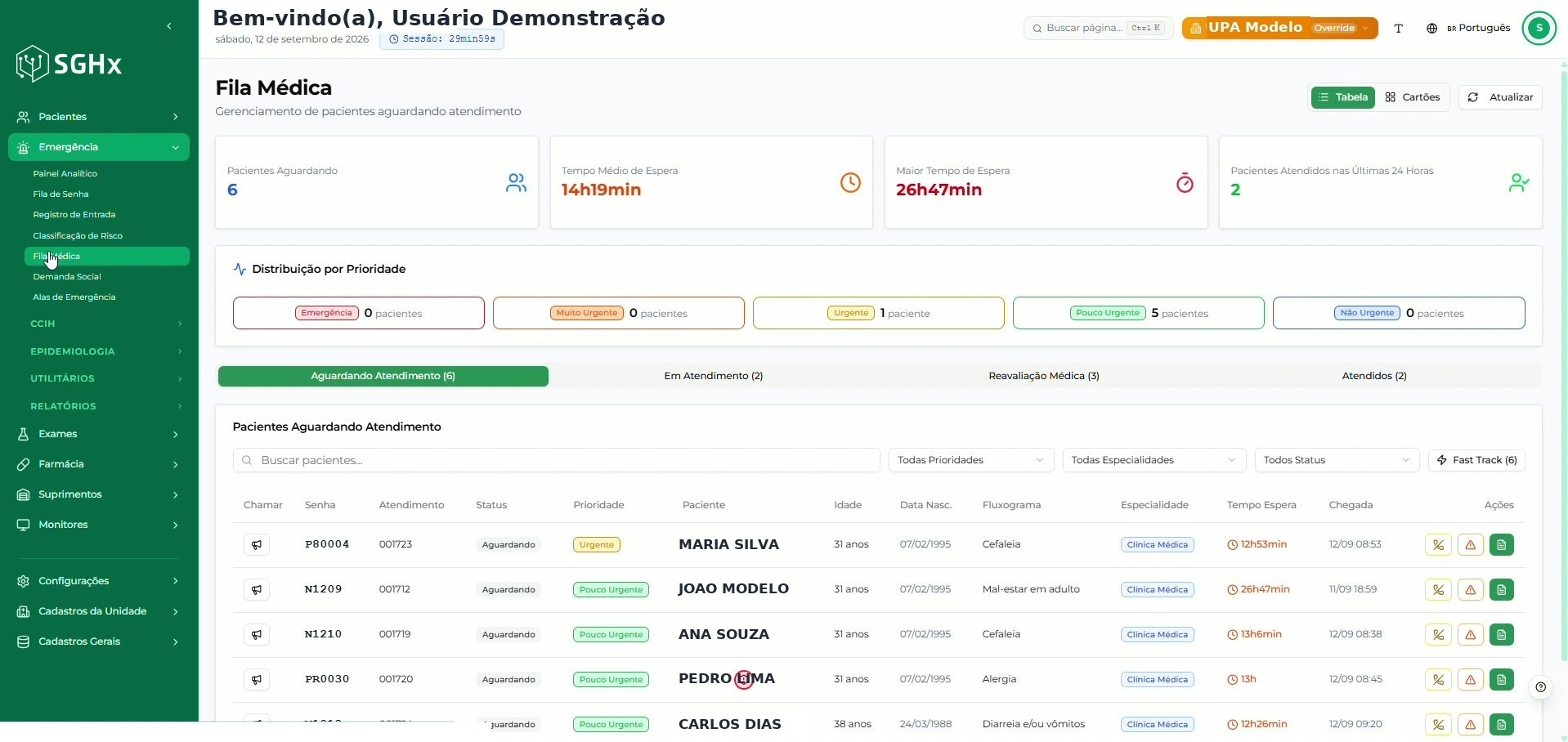The height and width of the screenshot is (742, 1568).
Task: Click Urgente 1 paciente priority card
Action: click(x=879, y=313)
